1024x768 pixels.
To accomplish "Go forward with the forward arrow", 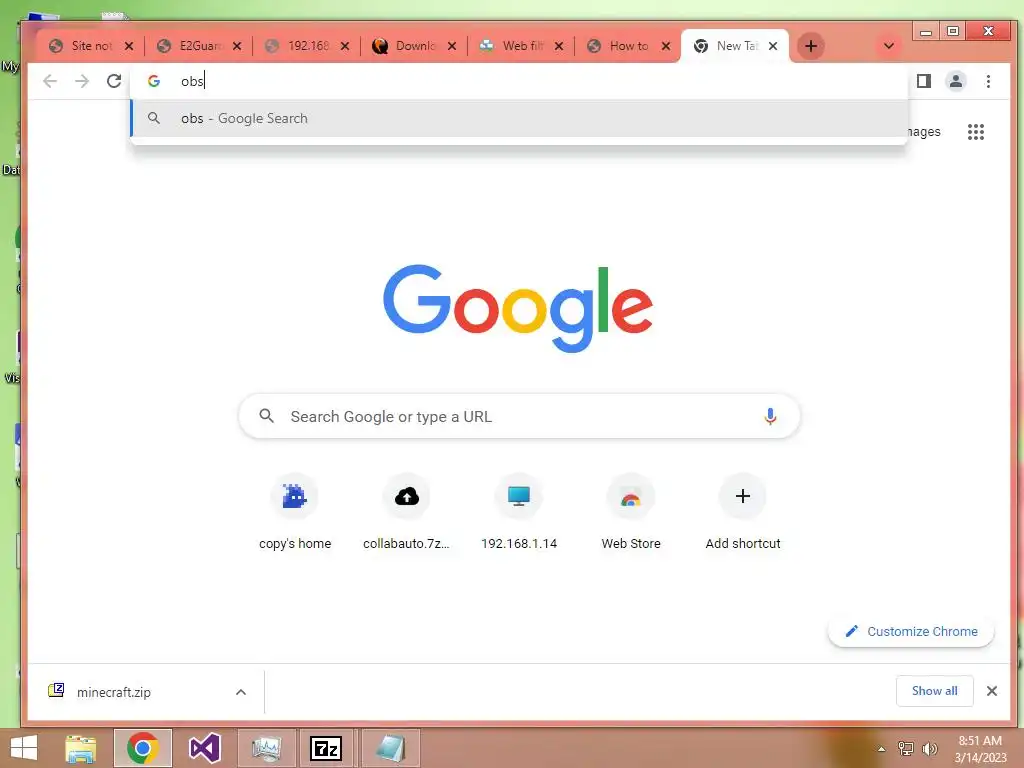I will coord(82,81).
